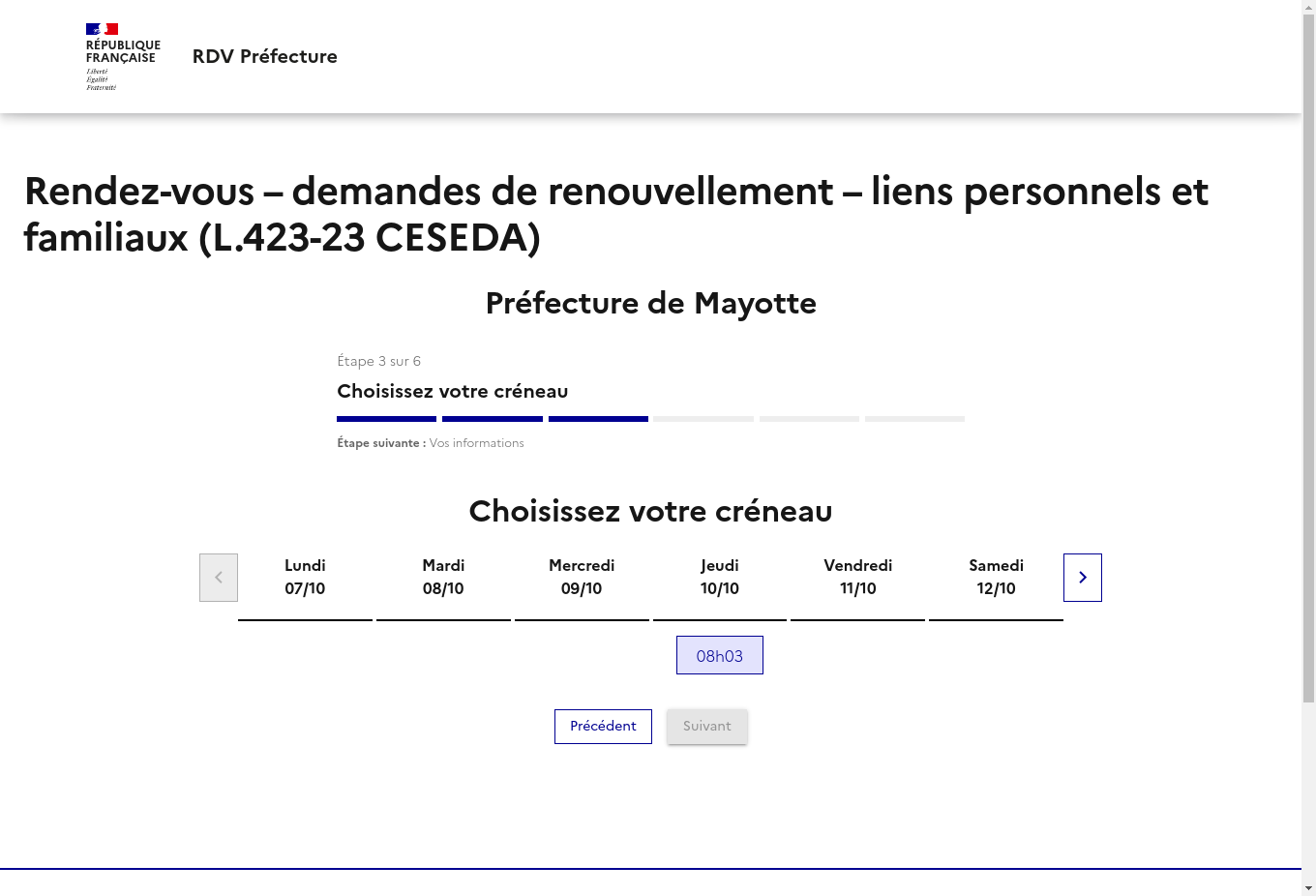
Task: Click the scrollbar up arrow
Action: tap(1308, 8)
